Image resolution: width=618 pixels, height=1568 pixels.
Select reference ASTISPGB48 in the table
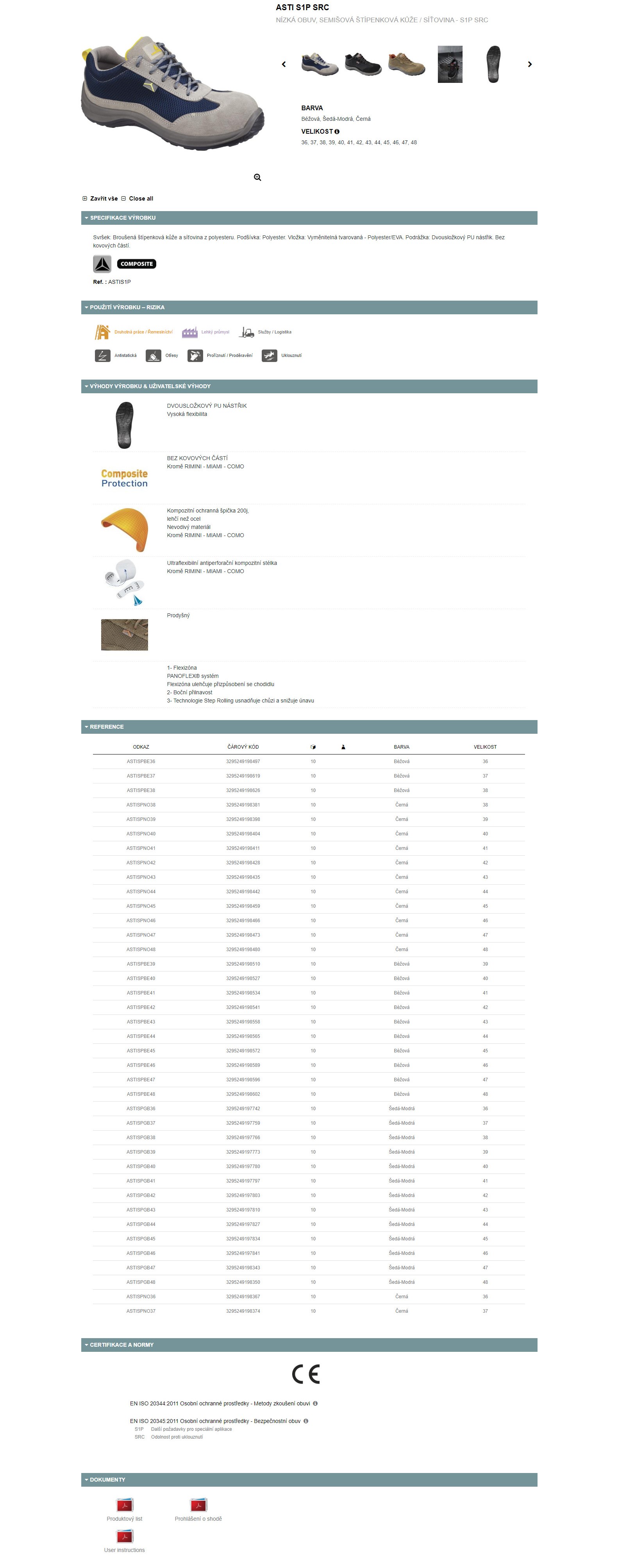141,1282
